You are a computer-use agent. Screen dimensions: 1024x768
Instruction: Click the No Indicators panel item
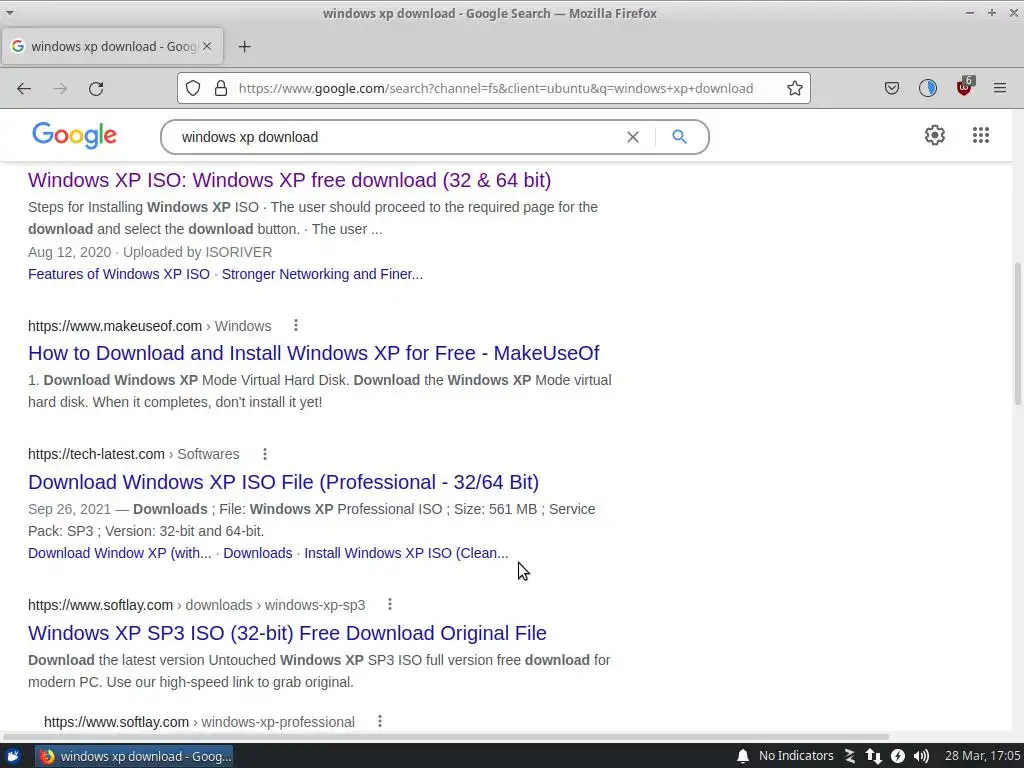[796, 756]
